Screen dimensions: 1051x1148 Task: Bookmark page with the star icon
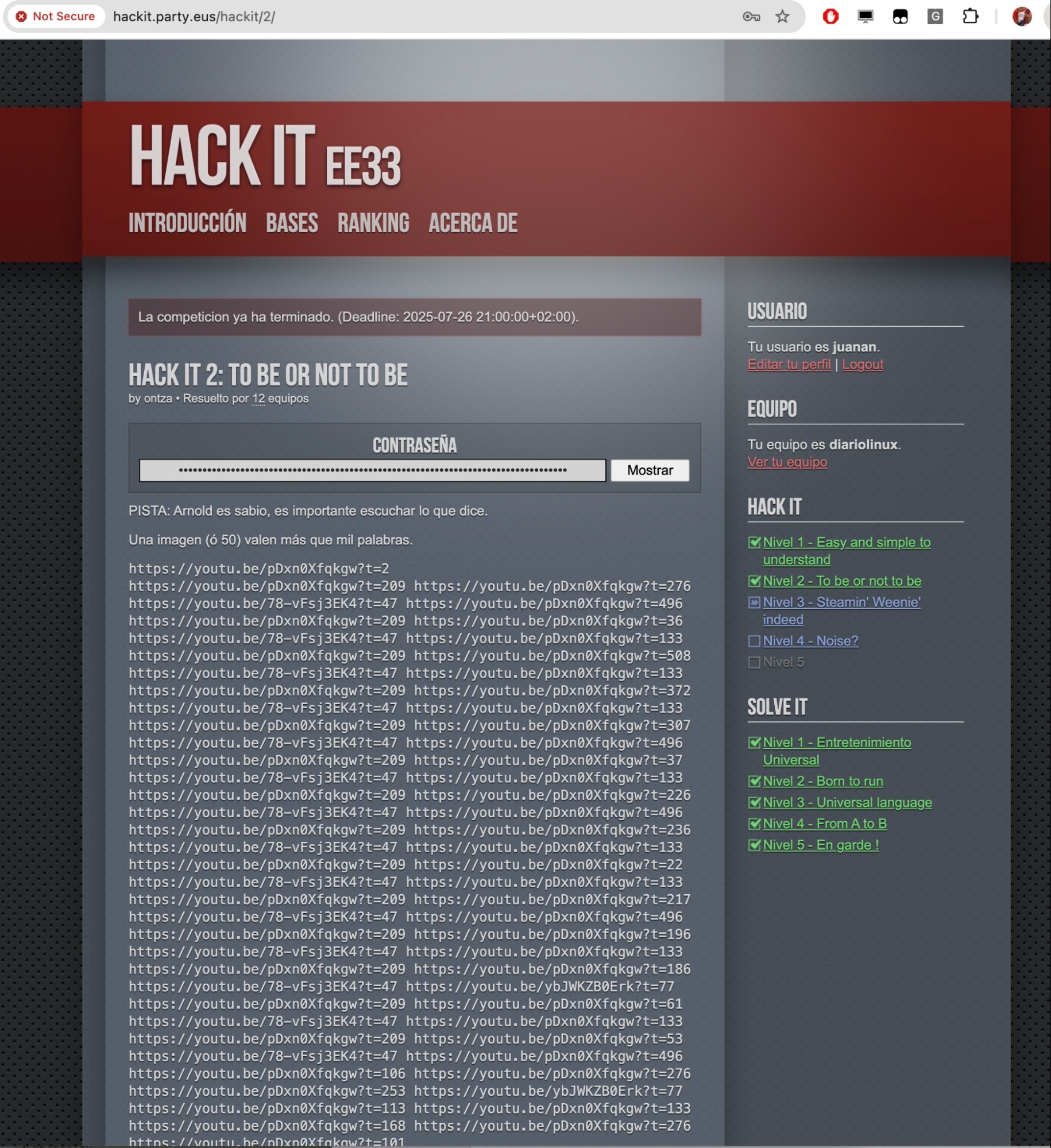(782, 17)
